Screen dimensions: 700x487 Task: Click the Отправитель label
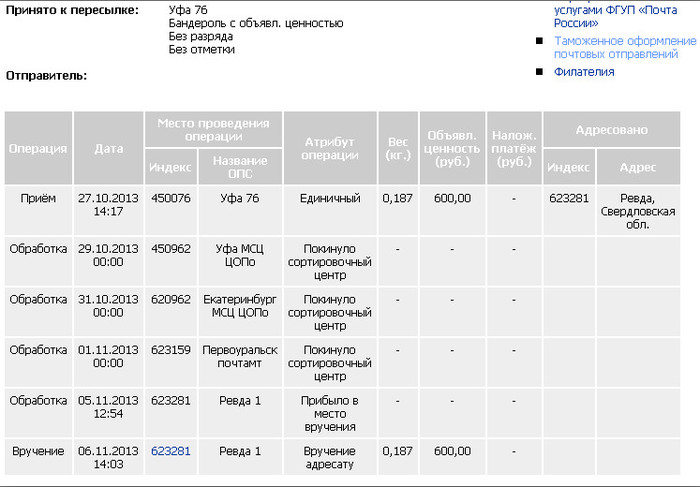tap(46, 75)
